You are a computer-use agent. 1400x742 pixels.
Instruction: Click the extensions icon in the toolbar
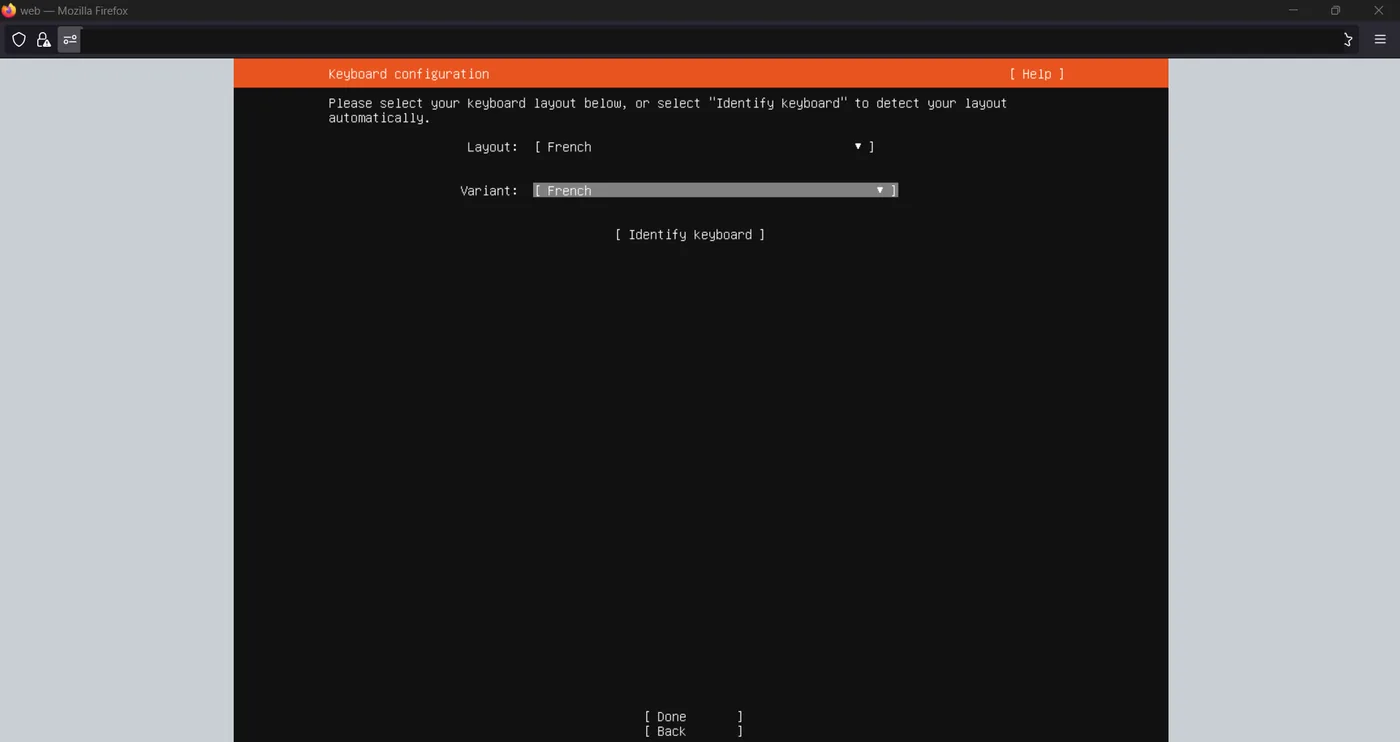click(x=1347, y=40)
